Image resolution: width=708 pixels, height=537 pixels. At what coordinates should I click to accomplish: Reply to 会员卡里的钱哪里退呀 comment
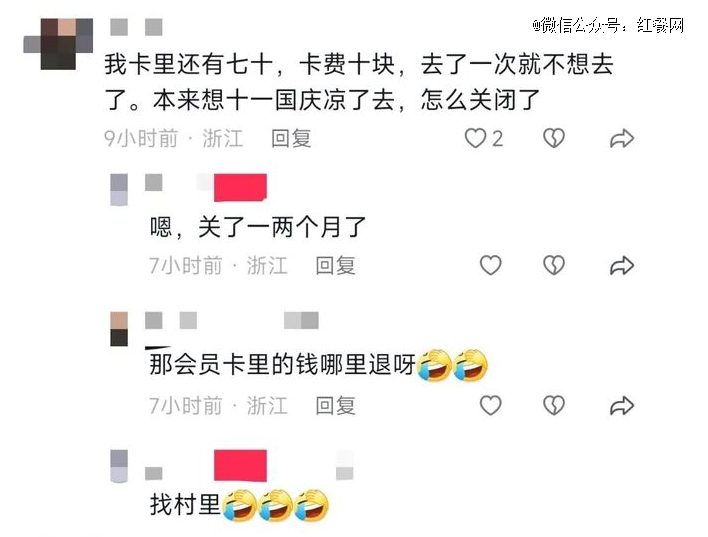click(x=335, y=405)
